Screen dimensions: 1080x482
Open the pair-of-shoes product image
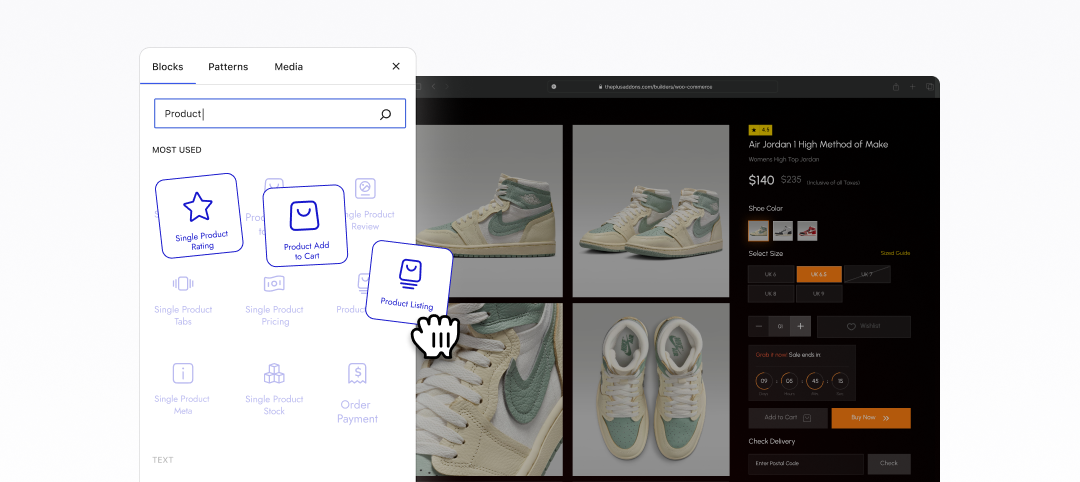[651, 211]
